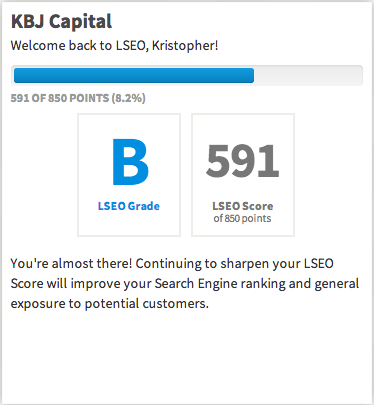
Task: Click the empty gray end of progress bar
Action: (x=308, y=75)
